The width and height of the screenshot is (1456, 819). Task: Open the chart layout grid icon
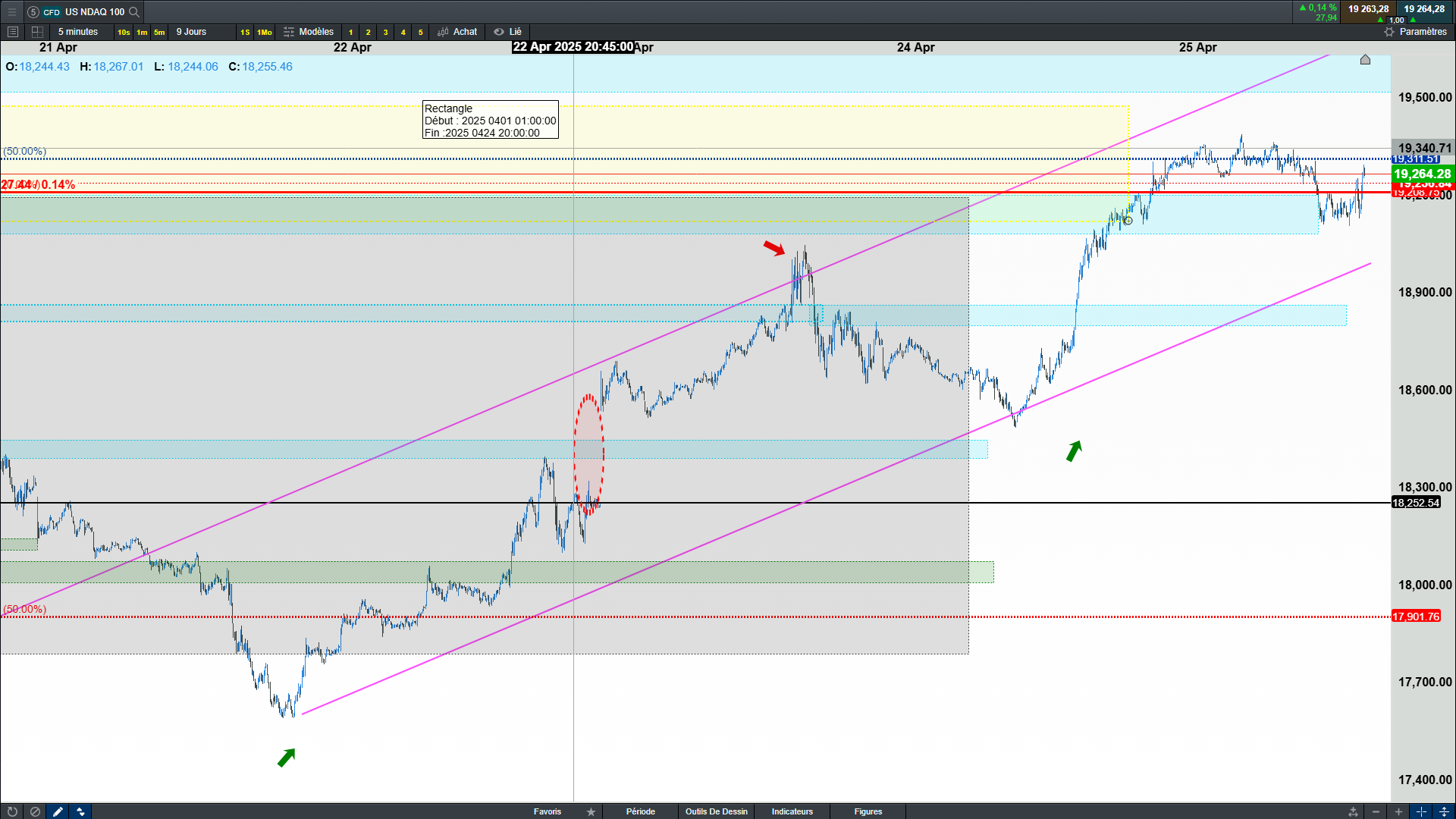37,32
